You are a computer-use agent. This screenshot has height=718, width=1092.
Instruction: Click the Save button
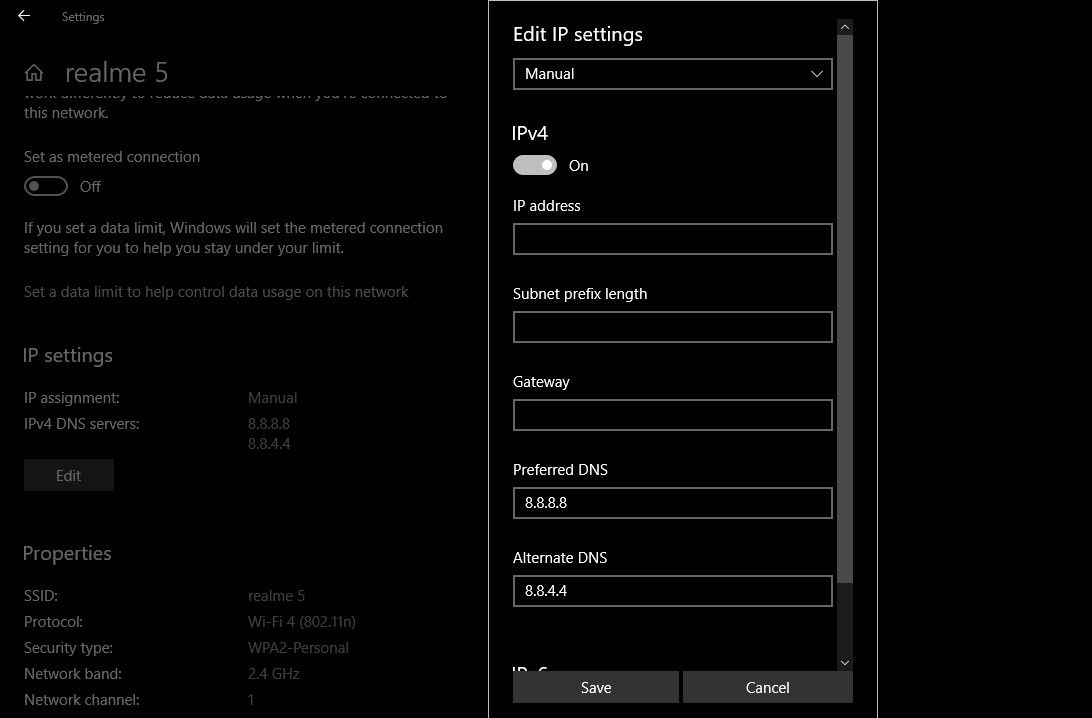tap(595, 687)
